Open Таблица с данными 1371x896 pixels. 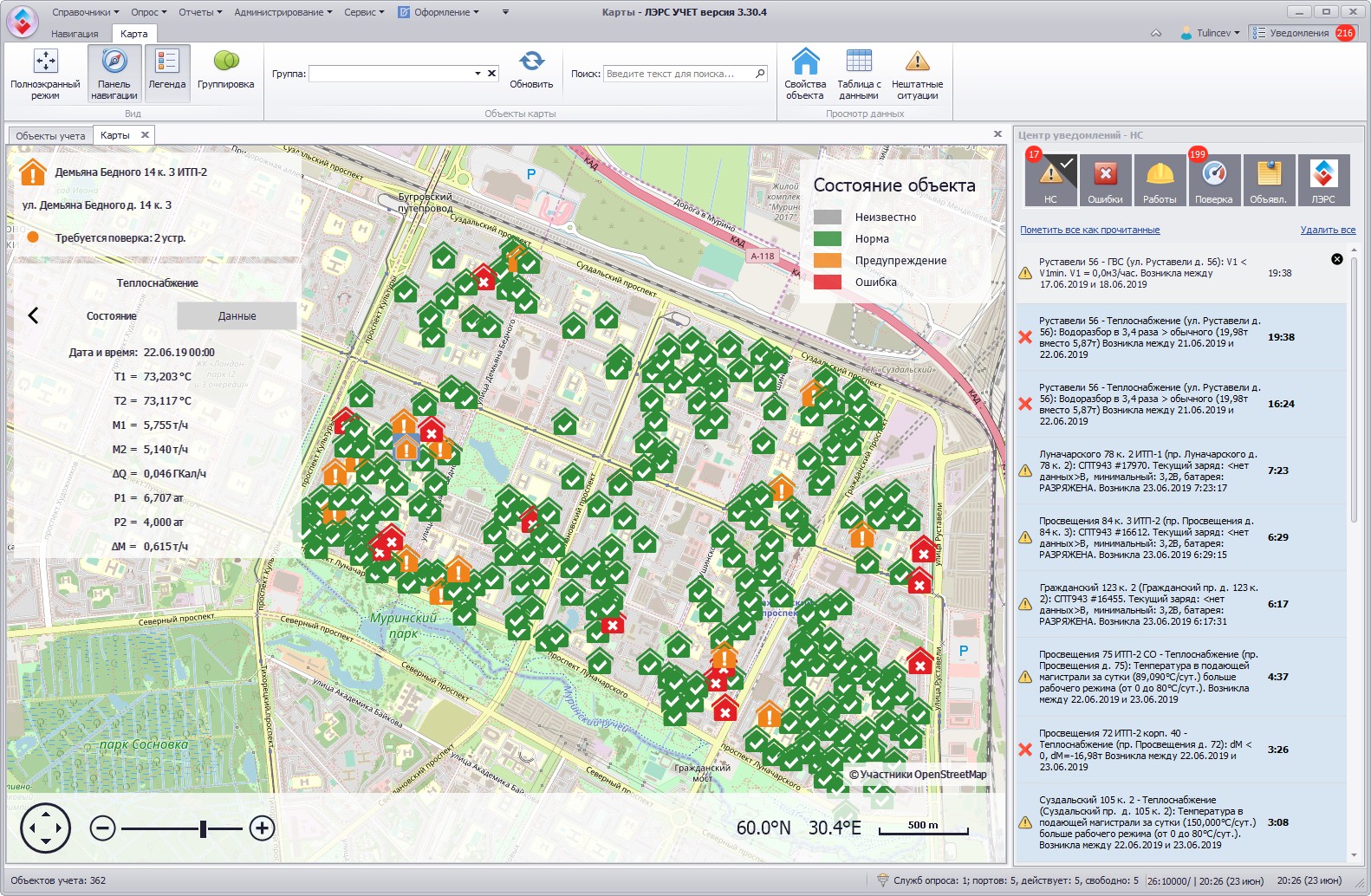[859, 75]
